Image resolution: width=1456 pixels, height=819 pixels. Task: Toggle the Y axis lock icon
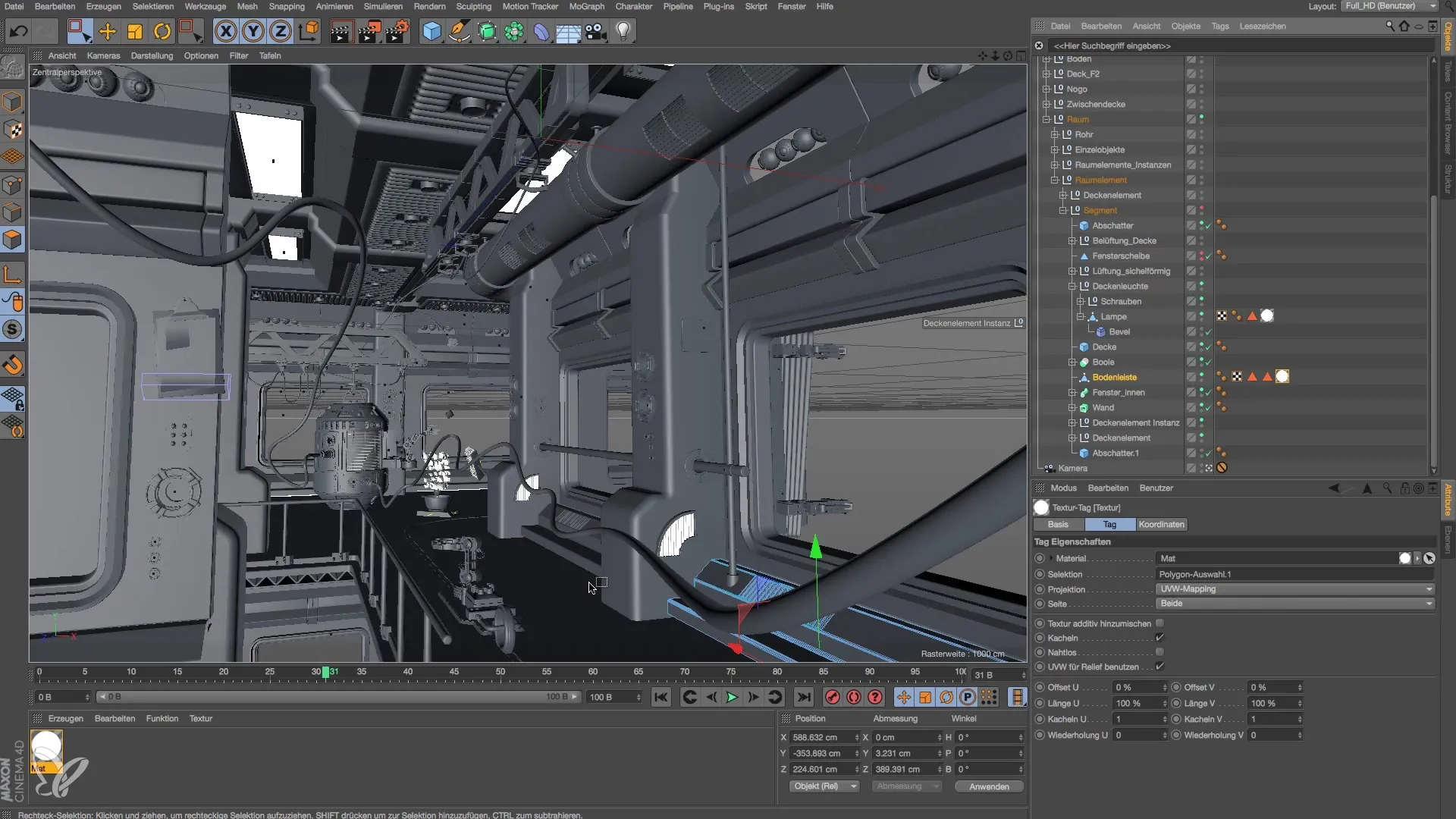click(253, 31)
